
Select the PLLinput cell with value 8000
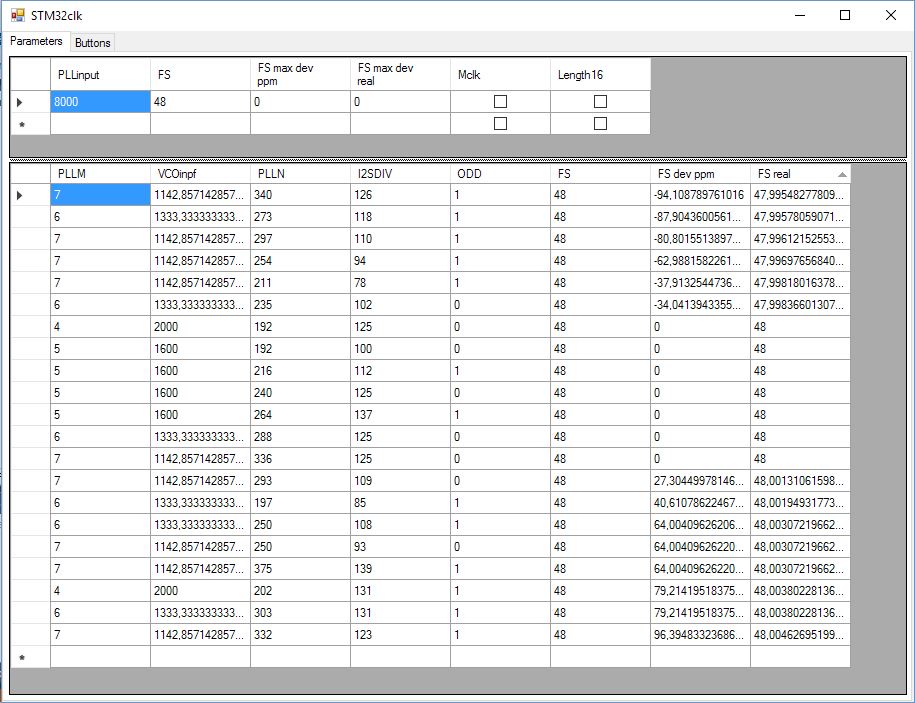point(100,102)
